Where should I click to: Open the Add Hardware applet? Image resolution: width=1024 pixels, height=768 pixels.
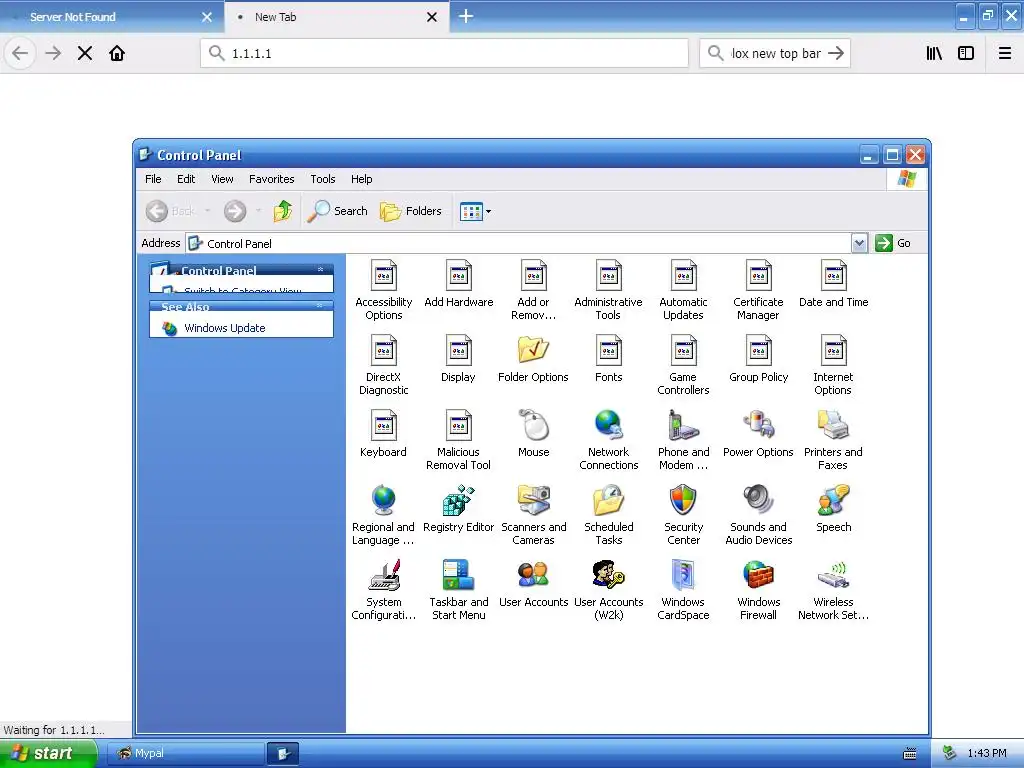pos(458,283)
